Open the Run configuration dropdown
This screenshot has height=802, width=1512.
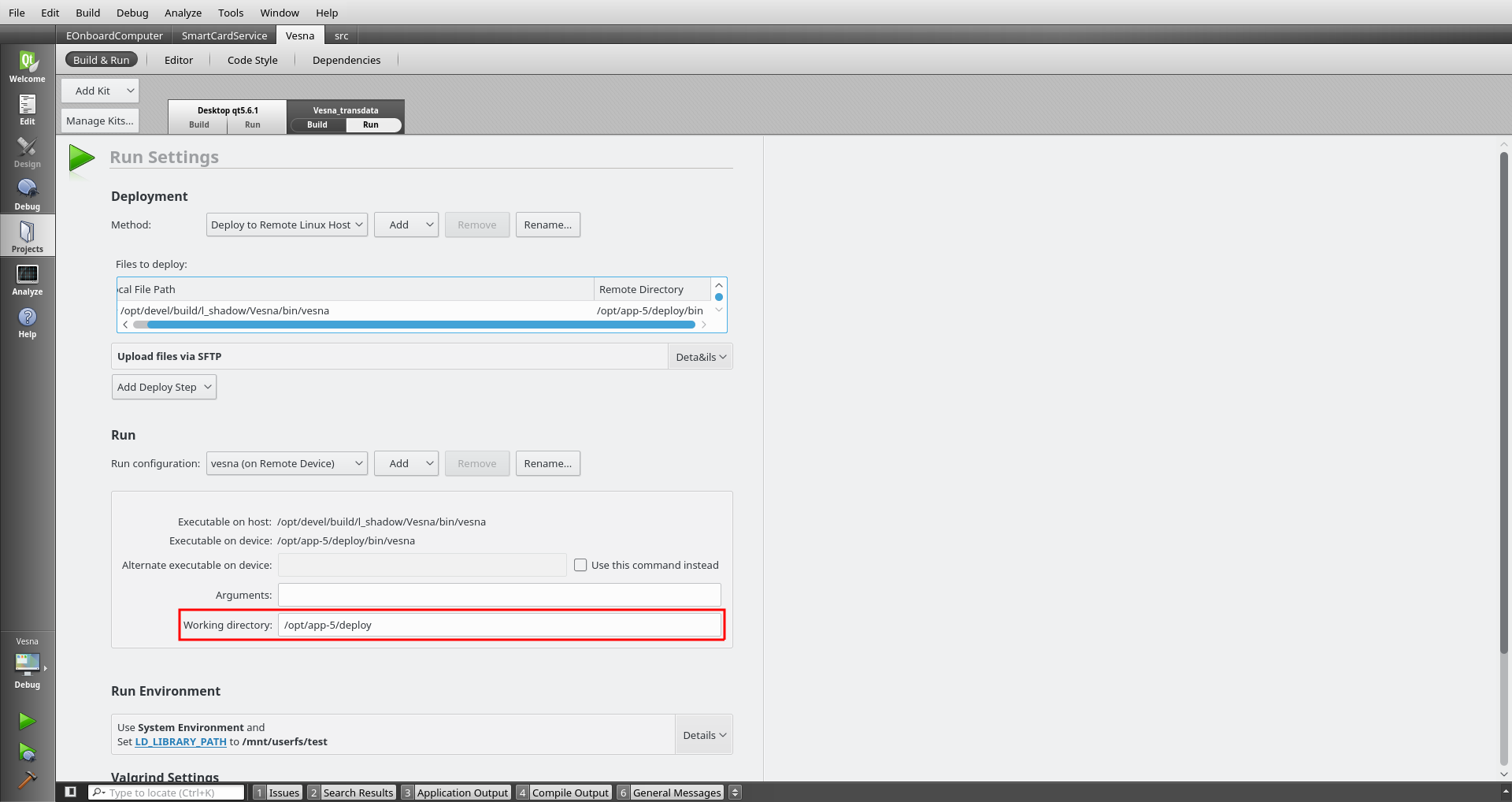pos(287,463)
